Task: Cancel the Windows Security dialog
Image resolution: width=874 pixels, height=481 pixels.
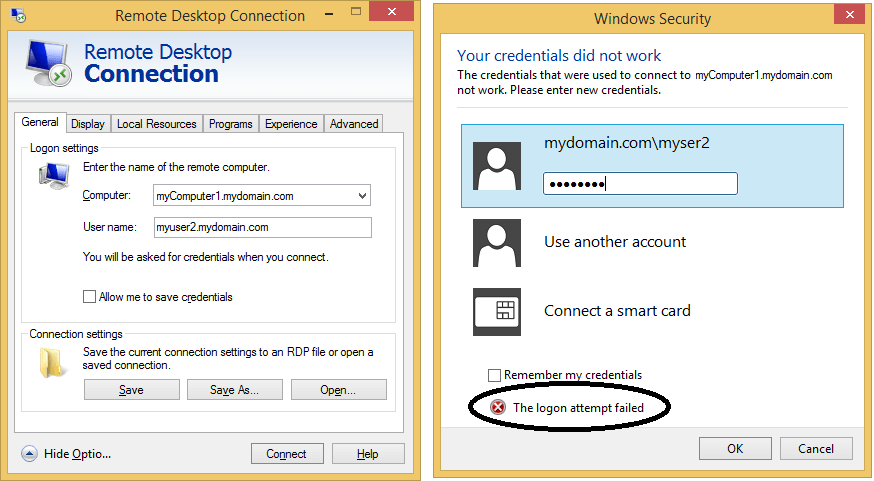Action: coord(816,449)
